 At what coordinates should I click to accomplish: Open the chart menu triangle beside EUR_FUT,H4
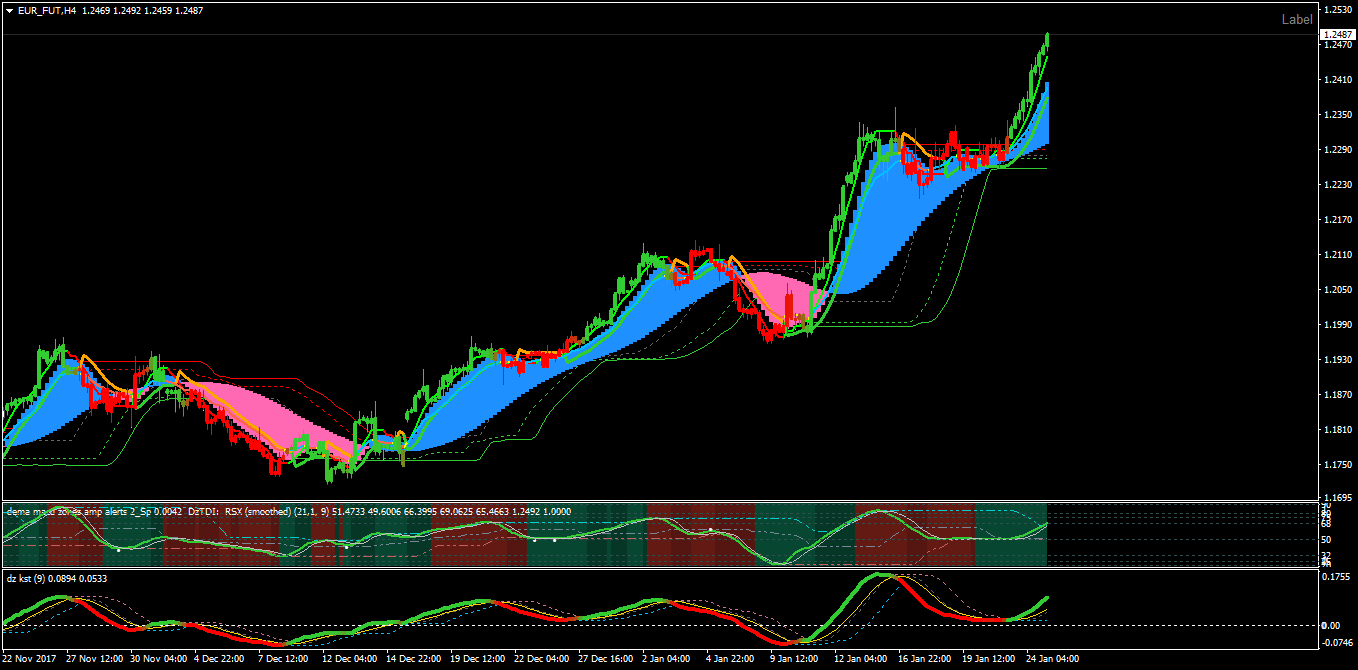pos(9,10)
